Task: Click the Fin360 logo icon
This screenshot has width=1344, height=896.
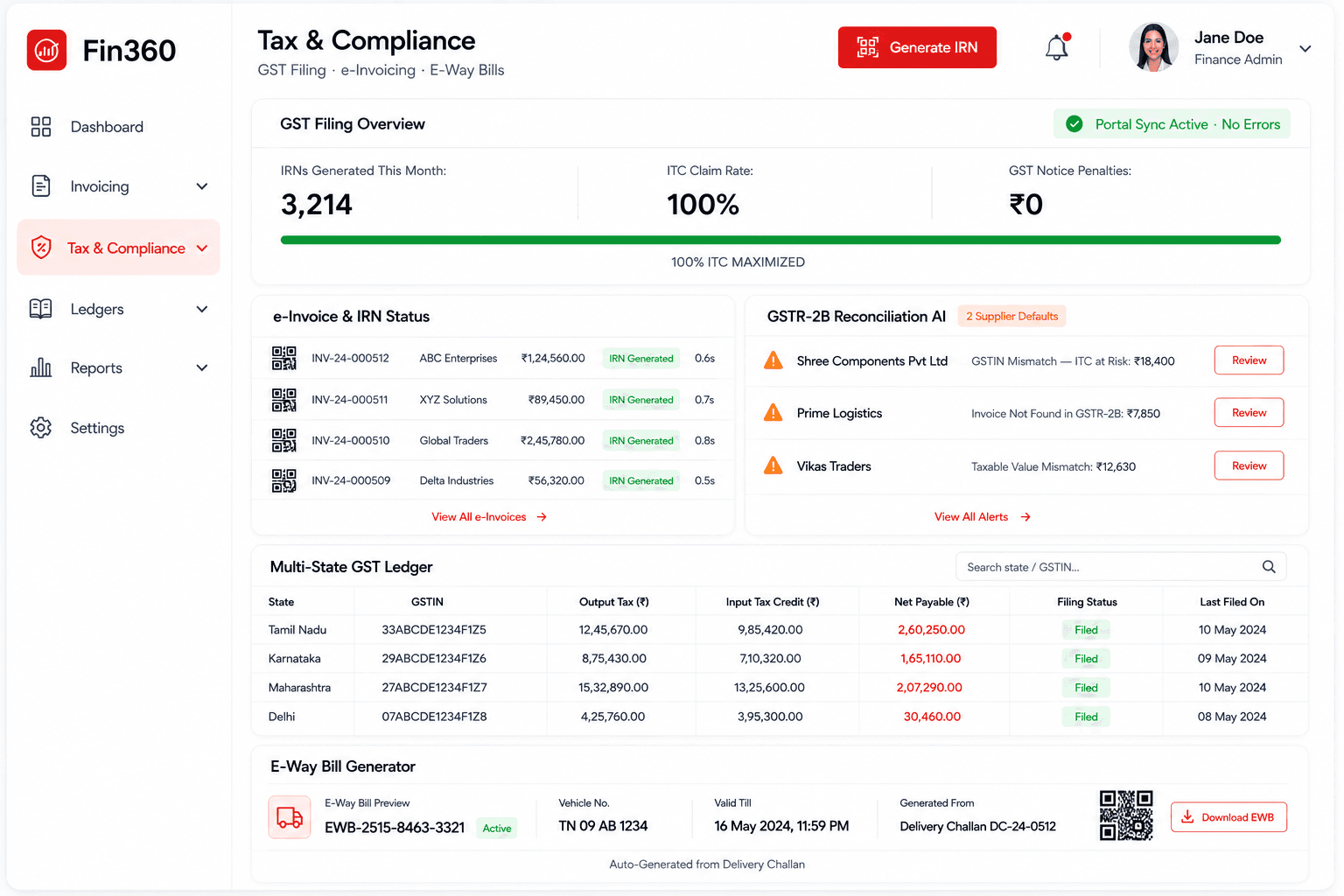Action: tap(46, 50)
